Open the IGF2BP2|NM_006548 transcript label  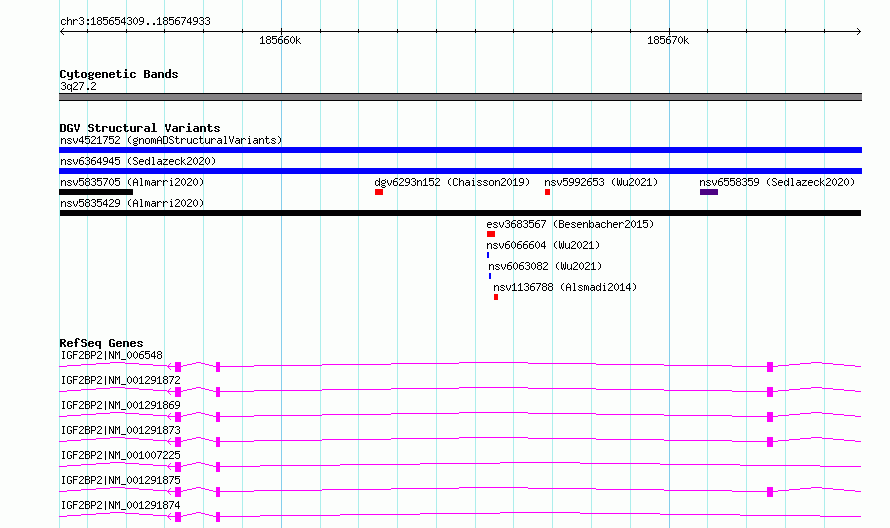(x=111, y=355)
